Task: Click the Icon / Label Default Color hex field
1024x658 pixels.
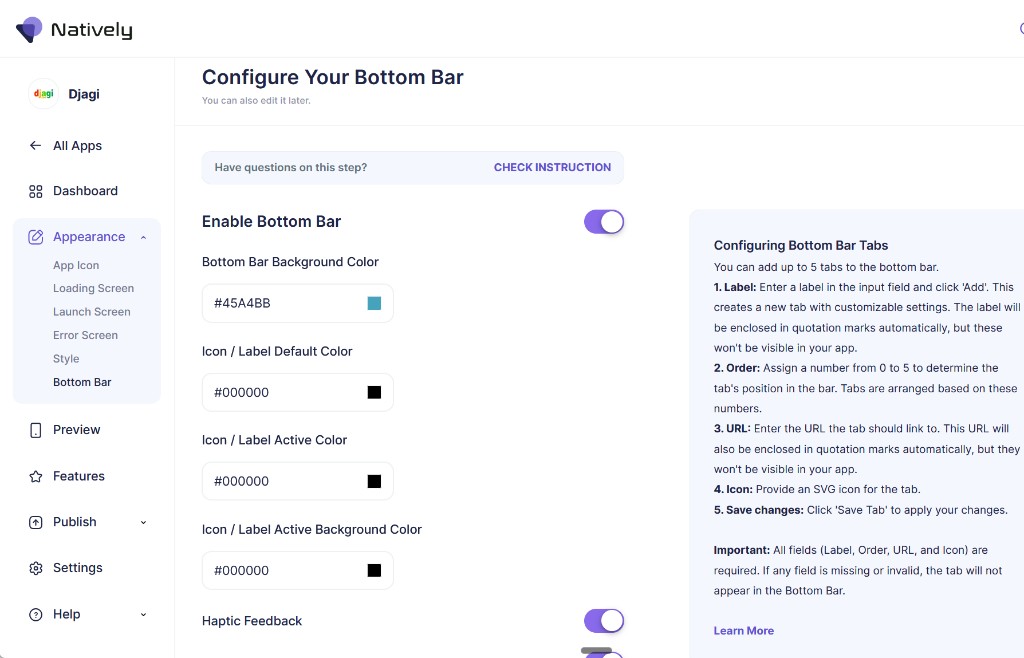Action: tap(298, 392)
